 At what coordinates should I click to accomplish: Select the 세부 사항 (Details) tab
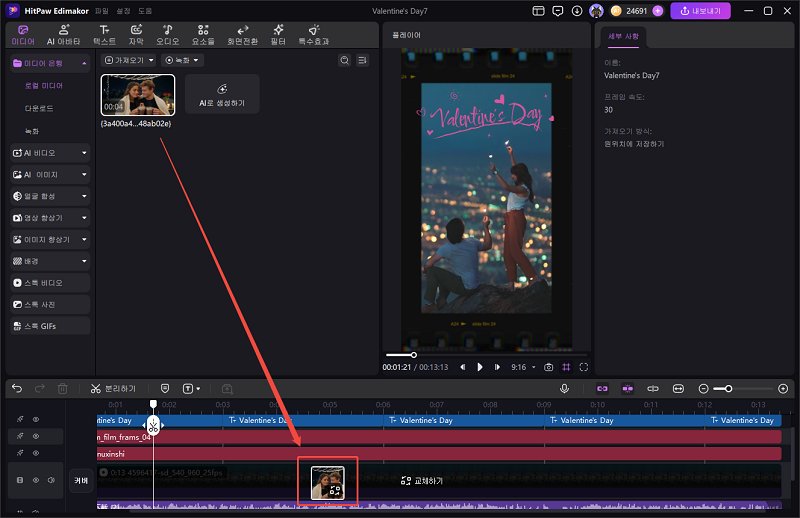tap(623, 37)
